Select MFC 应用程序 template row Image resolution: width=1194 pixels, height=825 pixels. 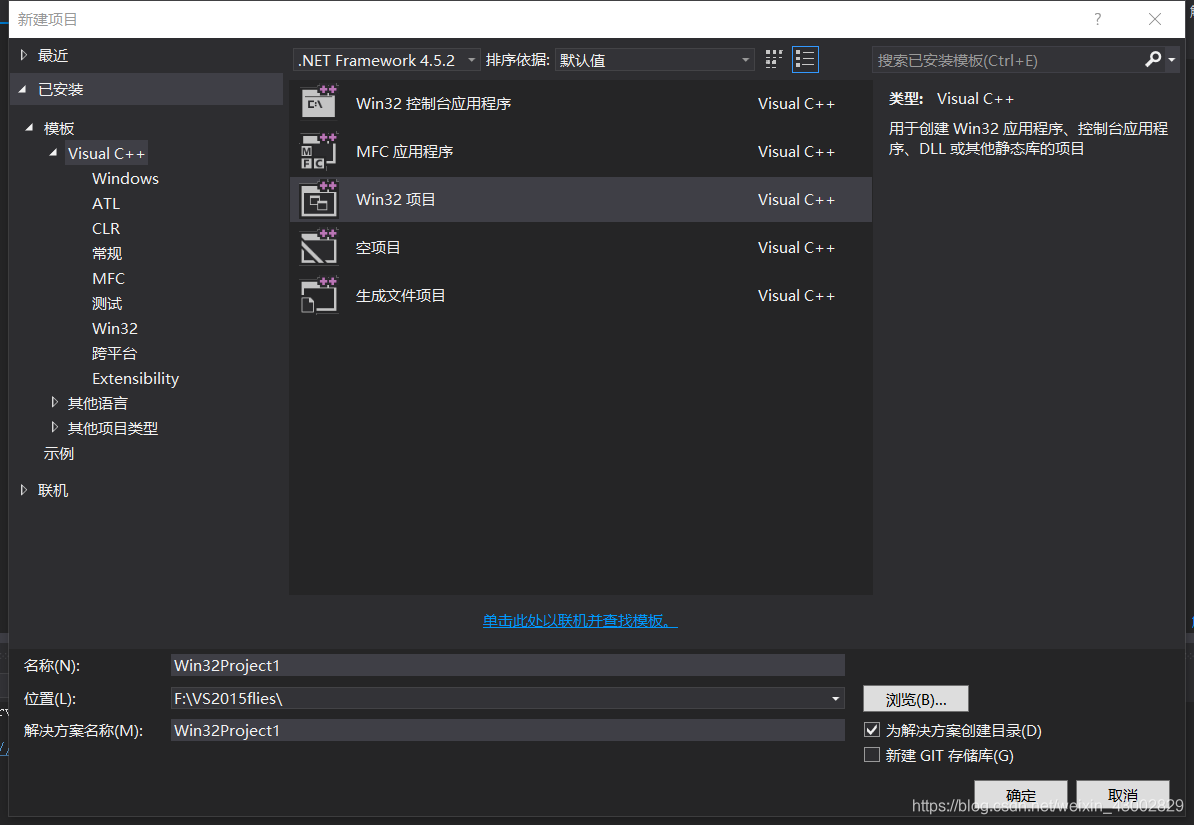point(580,152)
